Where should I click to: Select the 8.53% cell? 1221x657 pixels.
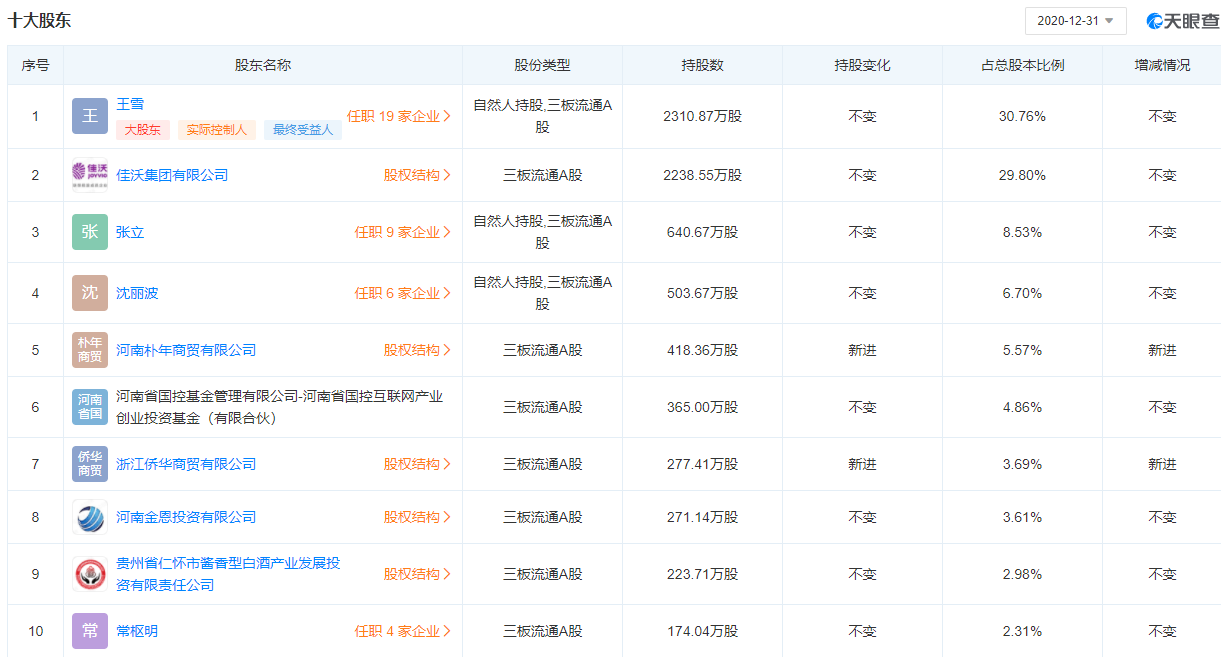point(1022,232)
